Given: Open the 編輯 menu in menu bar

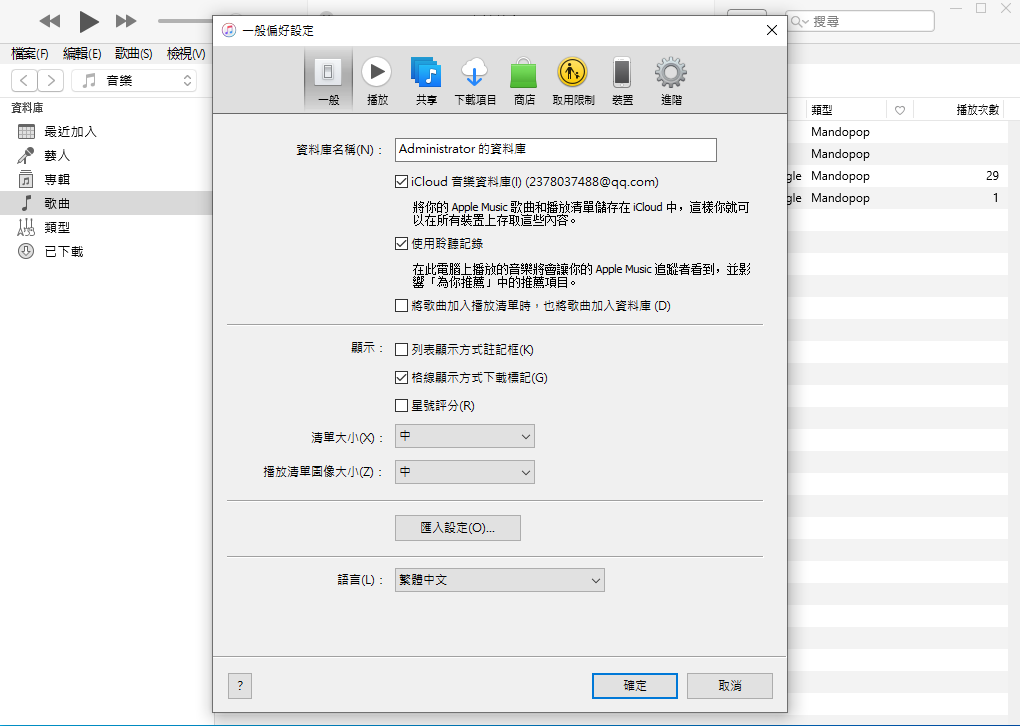Looking at the screenshot, I should [x=82, y=54].
